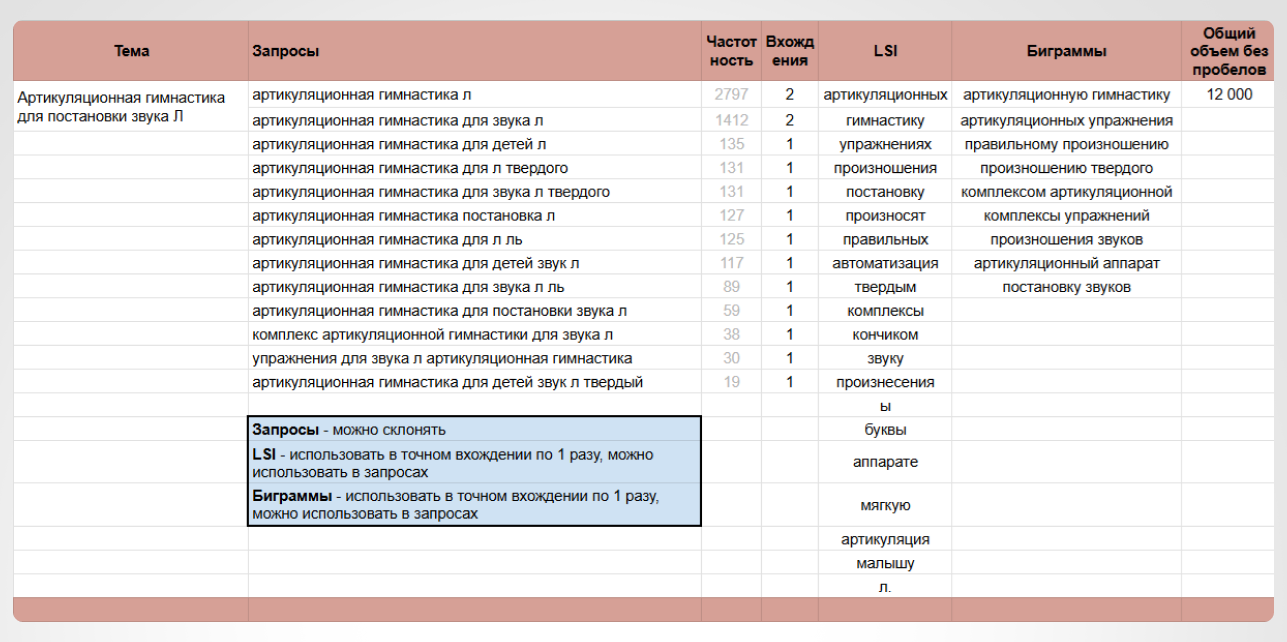Select LSI word 'постановку'
This screenshot has width=1287, height=642.
(x=885, y=192)
